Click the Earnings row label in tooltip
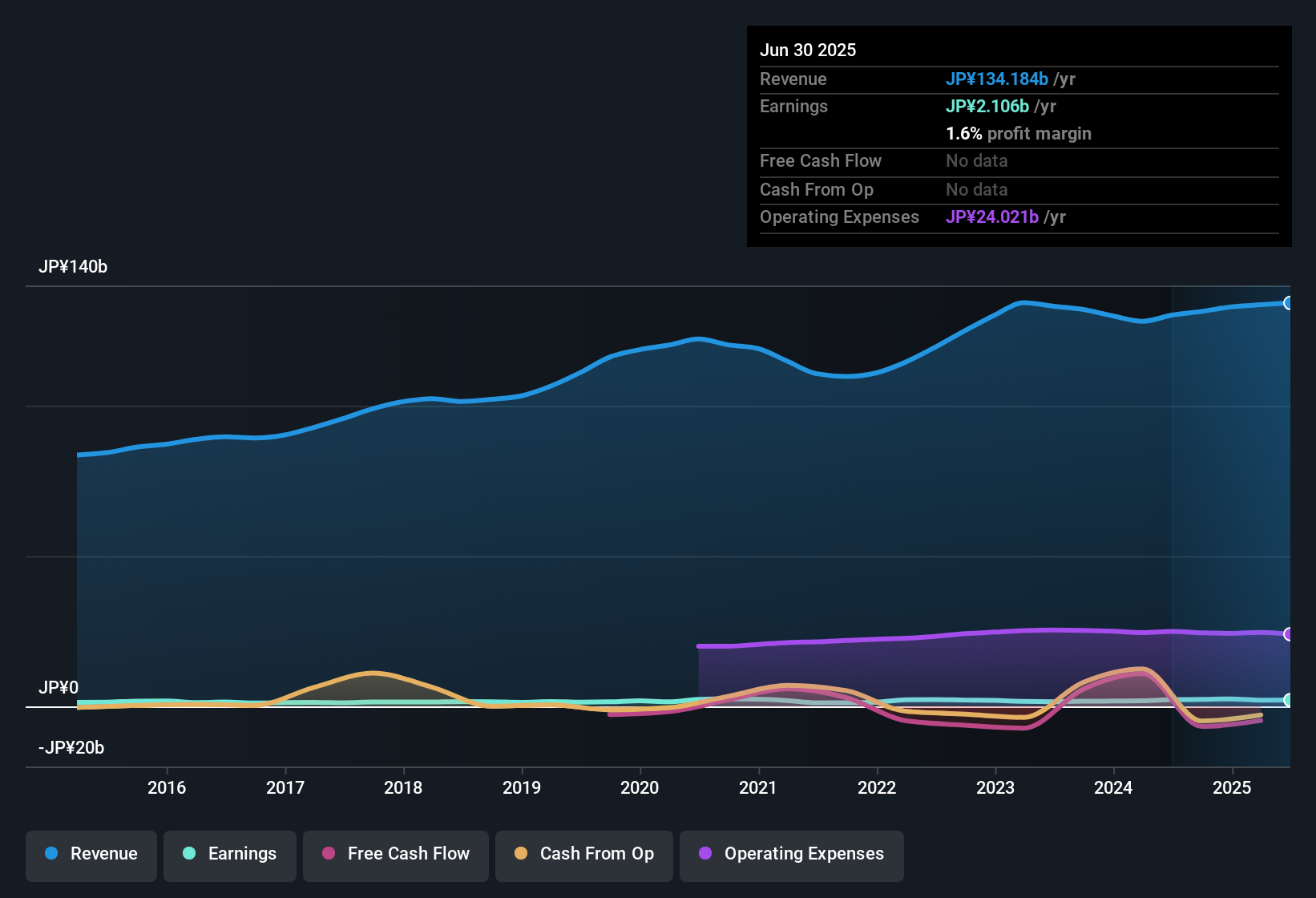 click(793, 106)
